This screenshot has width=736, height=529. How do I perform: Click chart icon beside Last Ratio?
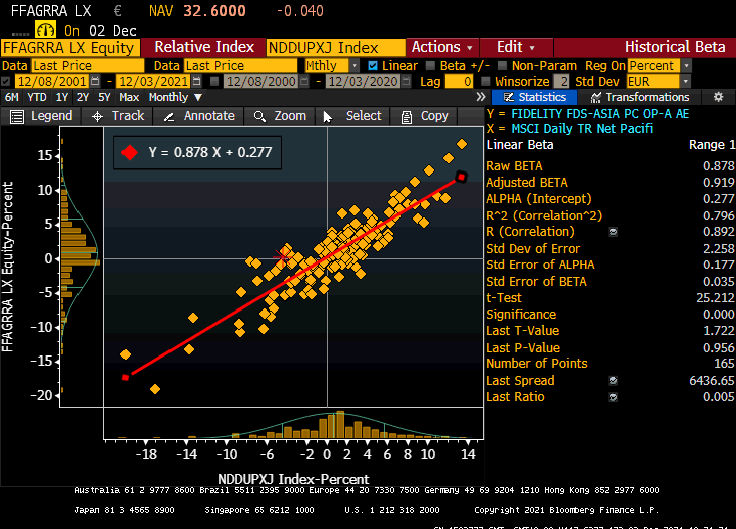613,397
